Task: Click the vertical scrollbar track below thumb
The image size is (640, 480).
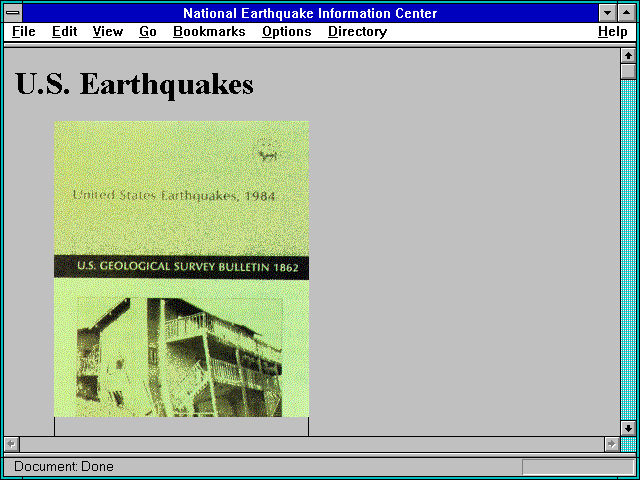Action: tap(628, 250)
